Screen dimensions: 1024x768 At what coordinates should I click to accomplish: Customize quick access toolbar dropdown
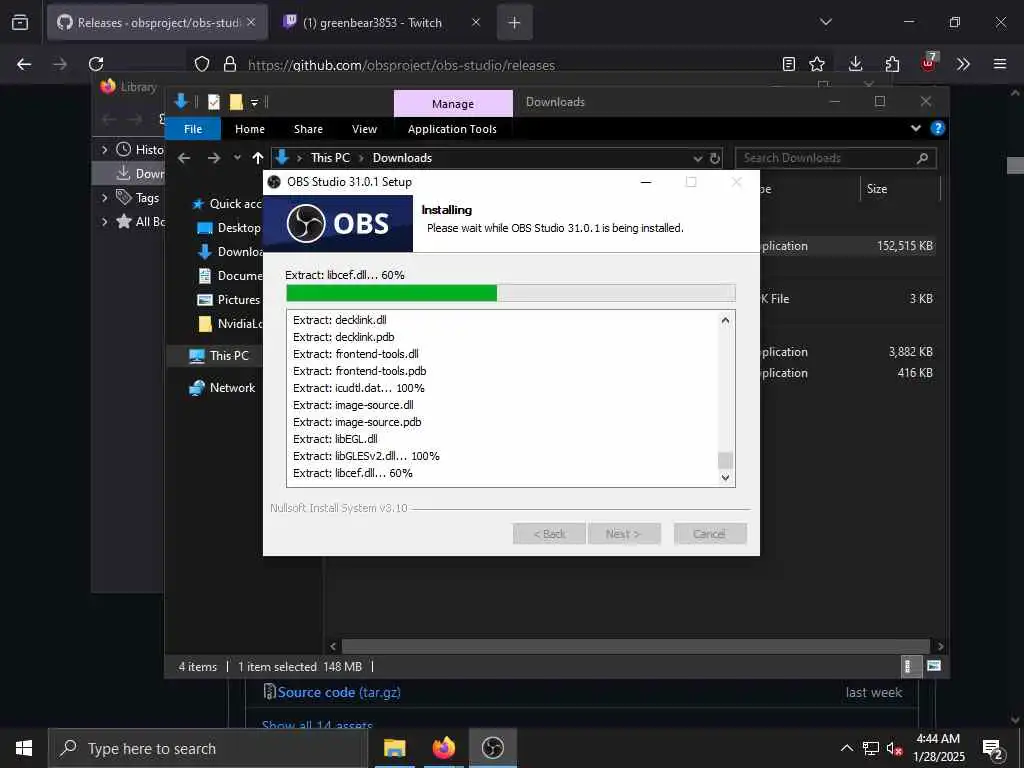pyautogui.click(x=255, y=103)
